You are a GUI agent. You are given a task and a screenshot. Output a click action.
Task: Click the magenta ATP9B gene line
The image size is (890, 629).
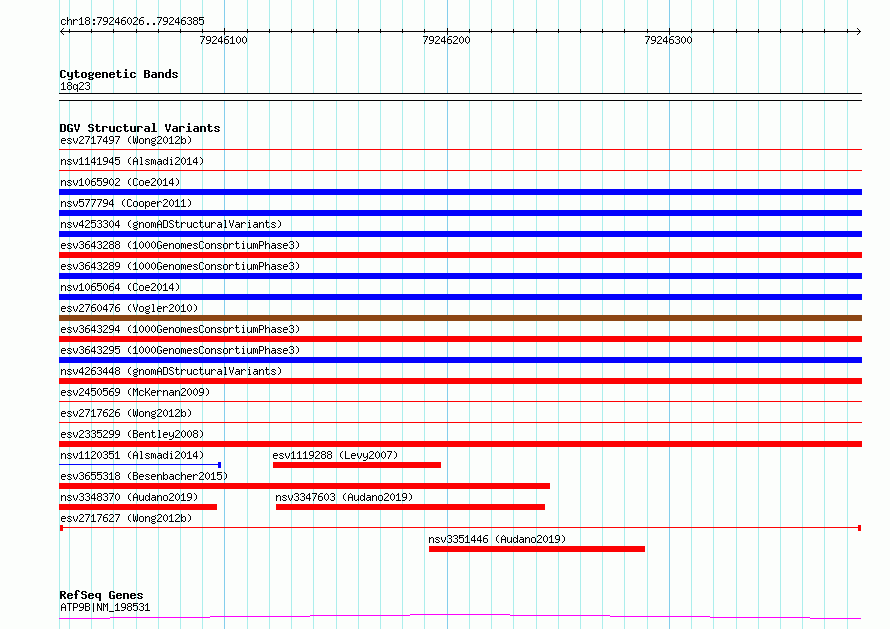point(460,617)
